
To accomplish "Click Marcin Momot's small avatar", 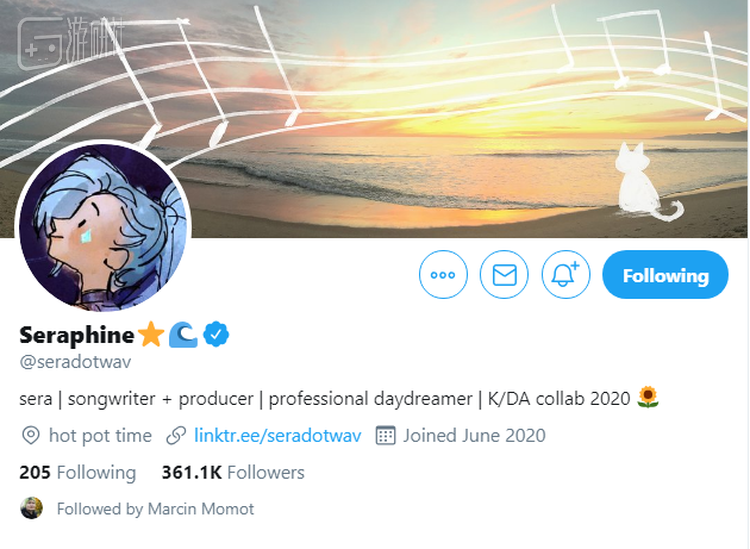I will (x=32, y=508).
